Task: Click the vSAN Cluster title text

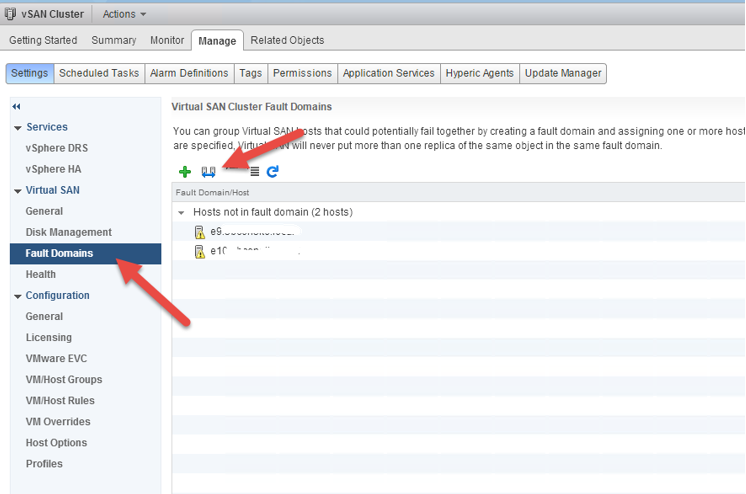Action: point(52,14)
